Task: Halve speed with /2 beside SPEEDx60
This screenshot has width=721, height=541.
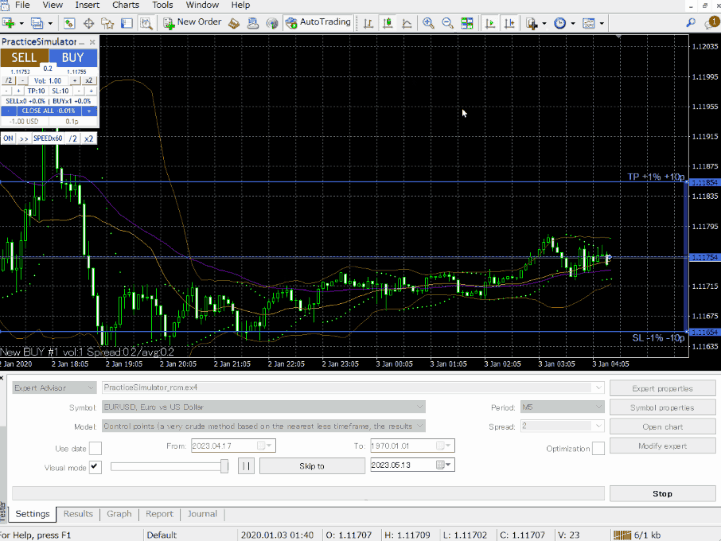Action: pyautogui.click(x=73, y=138)
